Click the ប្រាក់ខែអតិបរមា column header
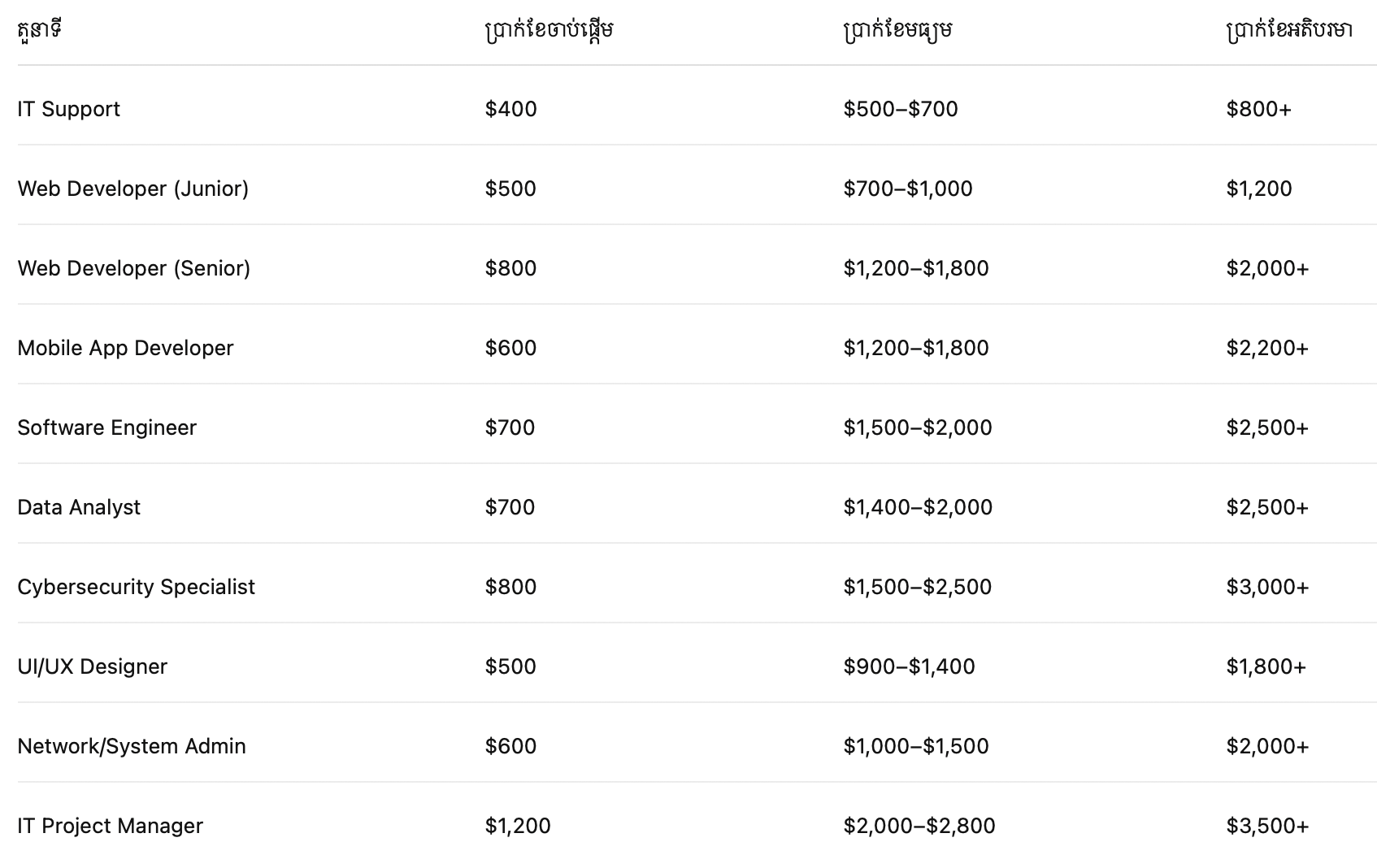1377x868 pixels. pos(1289,31)
